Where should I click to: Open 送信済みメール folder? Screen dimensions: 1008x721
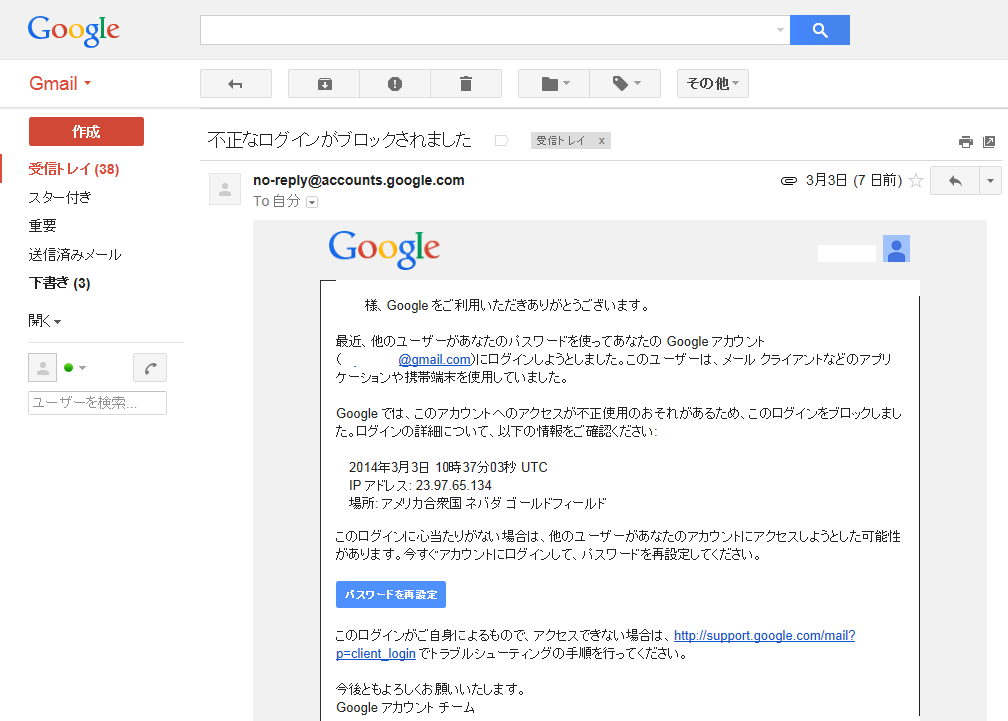pyautogui.click(x=75, y=254)
